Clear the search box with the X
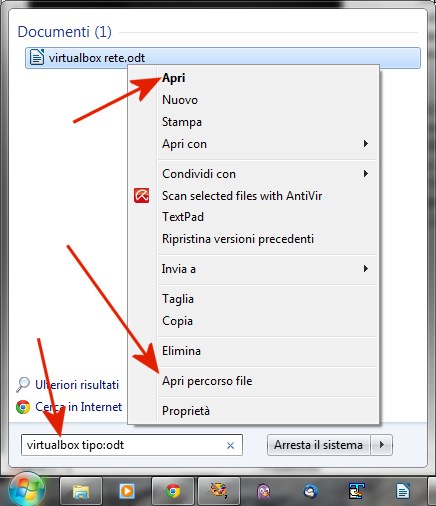 pos(230,445)
